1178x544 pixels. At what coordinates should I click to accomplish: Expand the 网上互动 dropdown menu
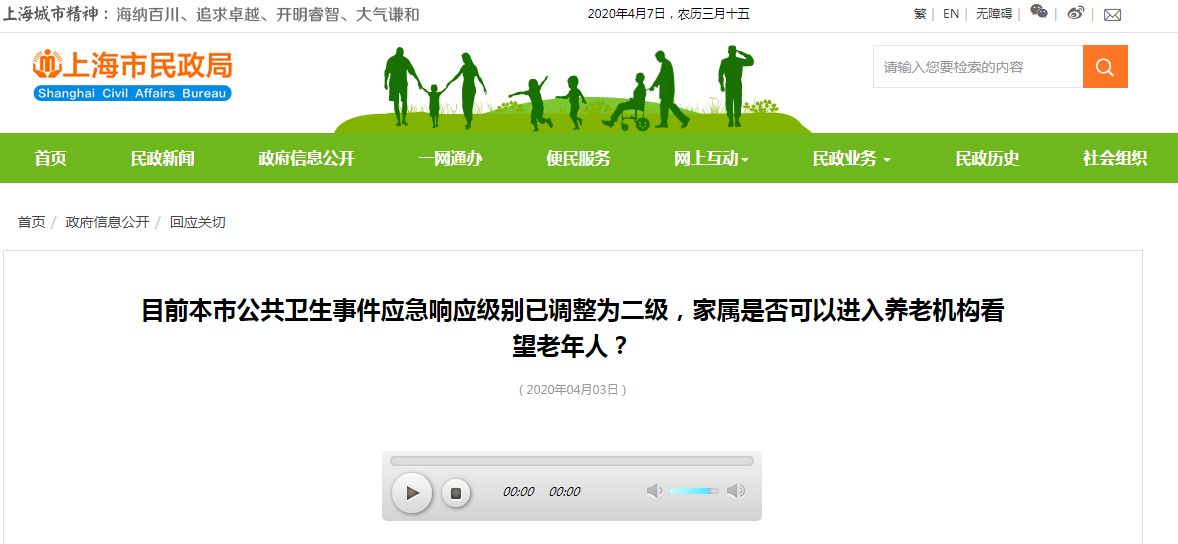point(711,159)
